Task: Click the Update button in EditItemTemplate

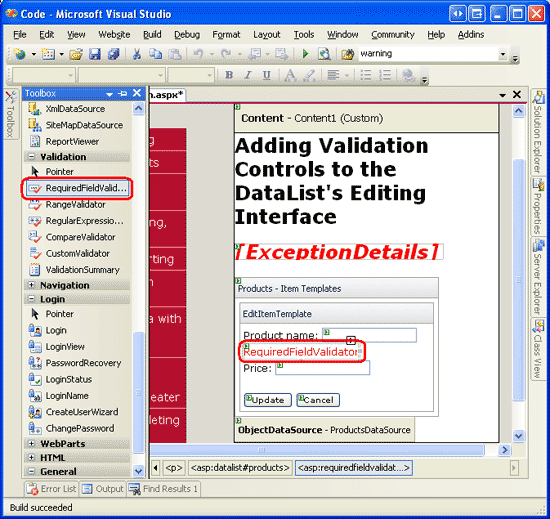Action: pyautogui.click(x=268, y=400)
